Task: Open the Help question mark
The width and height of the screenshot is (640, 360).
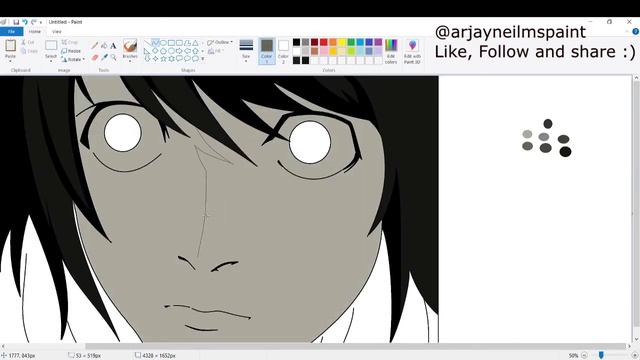Action: (636, 31)
